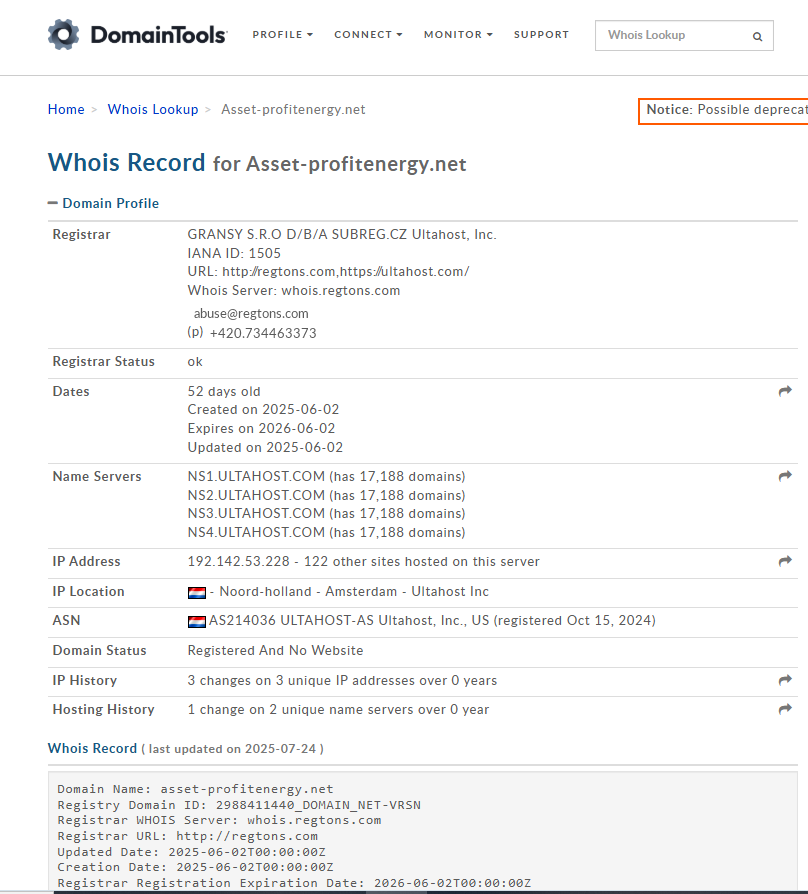
Task: Click the GRANSY S.R.O registrar name
Action: click(x=342, y=235)
